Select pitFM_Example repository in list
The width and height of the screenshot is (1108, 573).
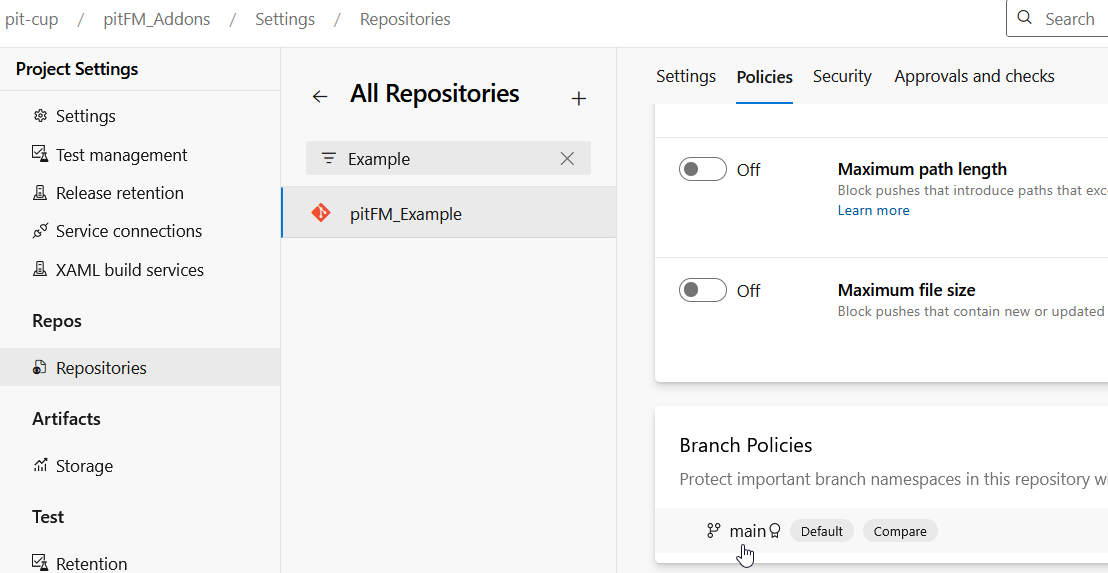405,214
